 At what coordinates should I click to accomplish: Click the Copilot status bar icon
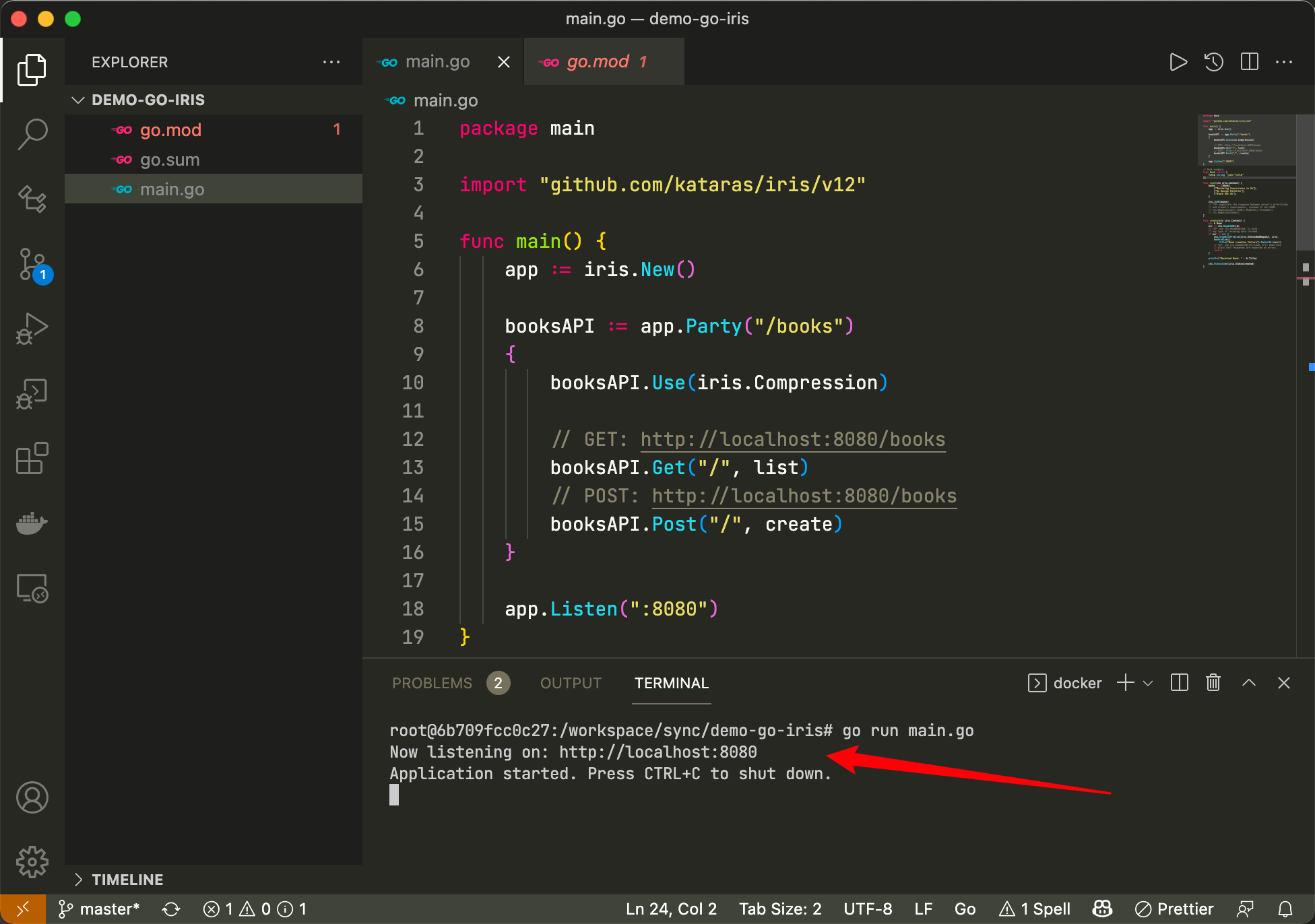click(x=1102, y=909)
